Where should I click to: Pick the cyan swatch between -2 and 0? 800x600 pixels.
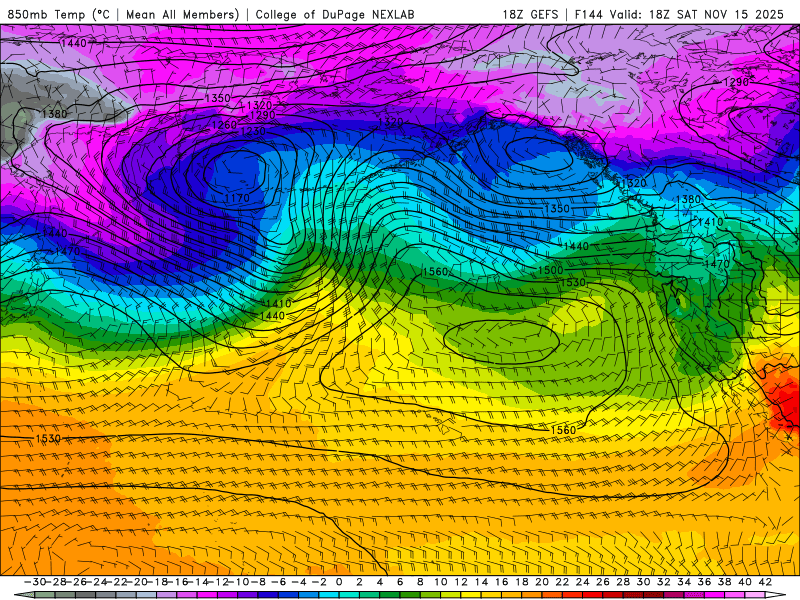(329, 596)
